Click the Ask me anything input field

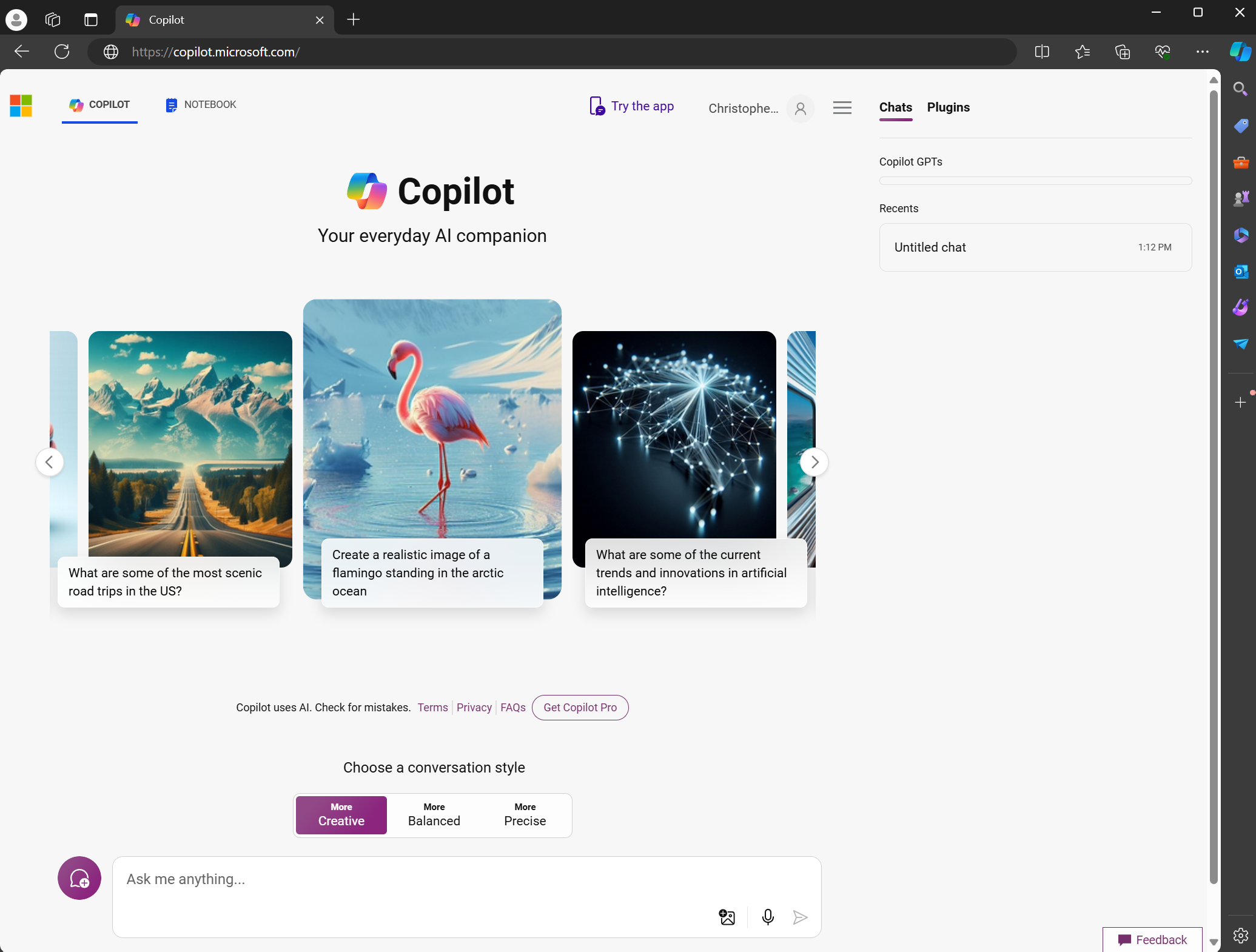412,879
